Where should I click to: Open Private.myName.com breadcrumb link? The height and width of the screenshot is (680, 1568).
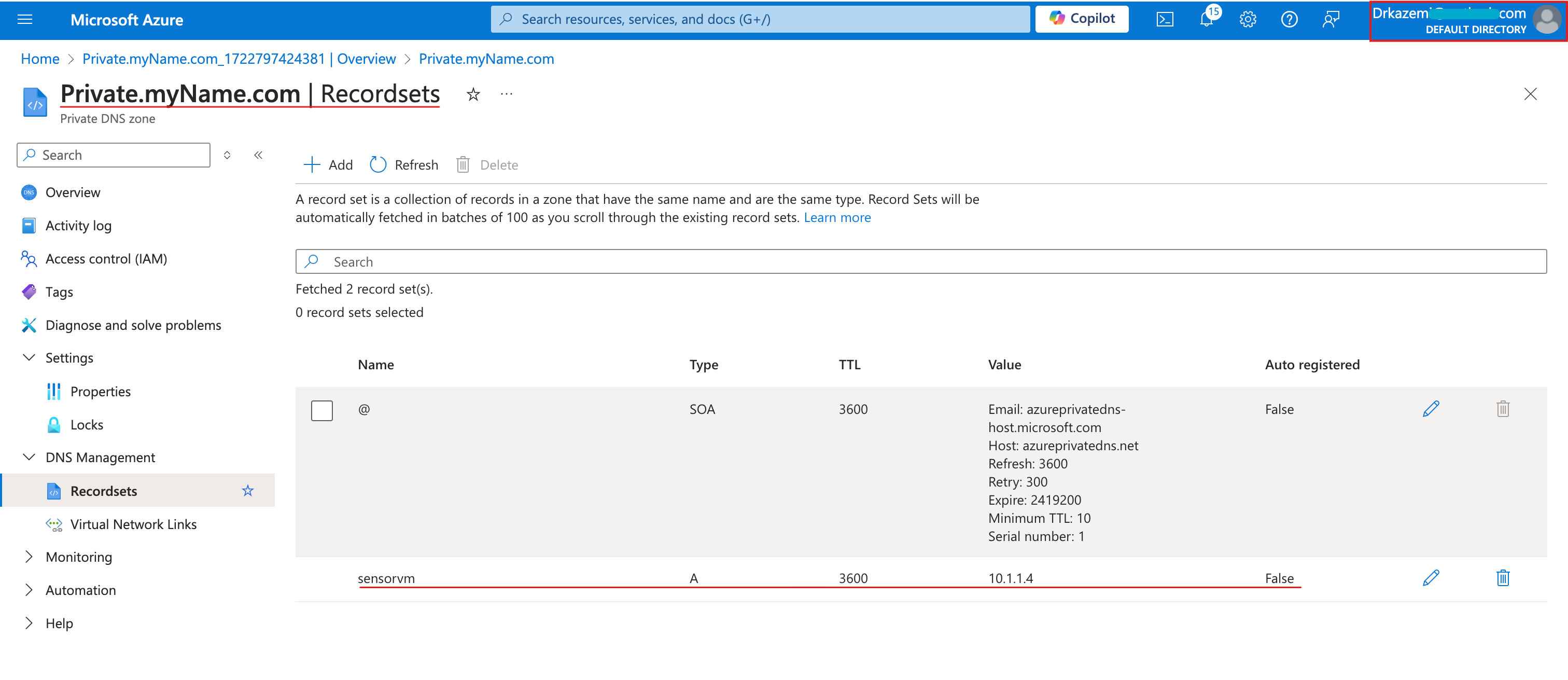point(486,59)
